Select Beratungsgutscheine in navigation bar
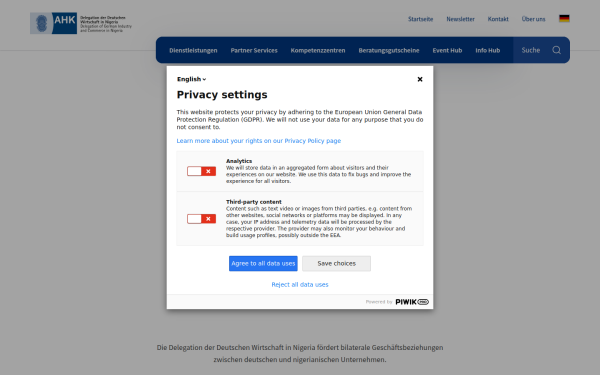 (389, 51)
